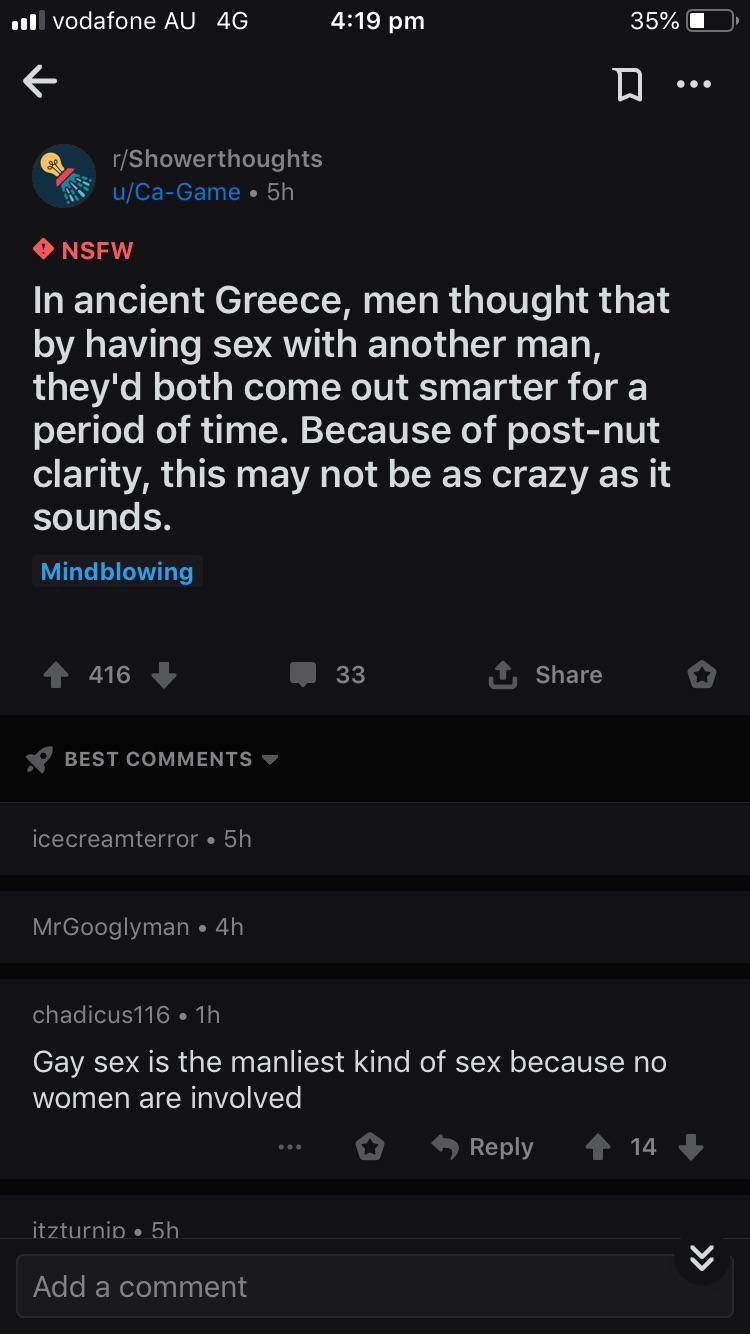The image size is (750, 1334).
Task: Give an award to the post
Action: click(x=702, y=676)
